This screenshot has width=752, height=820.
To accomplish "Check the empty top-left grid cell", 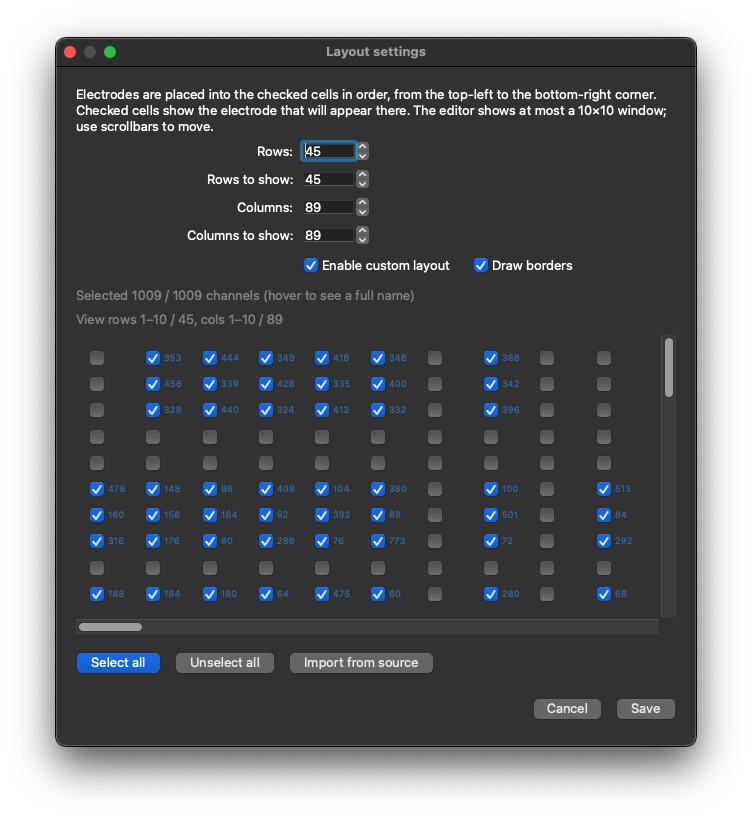I will [97, 358].
